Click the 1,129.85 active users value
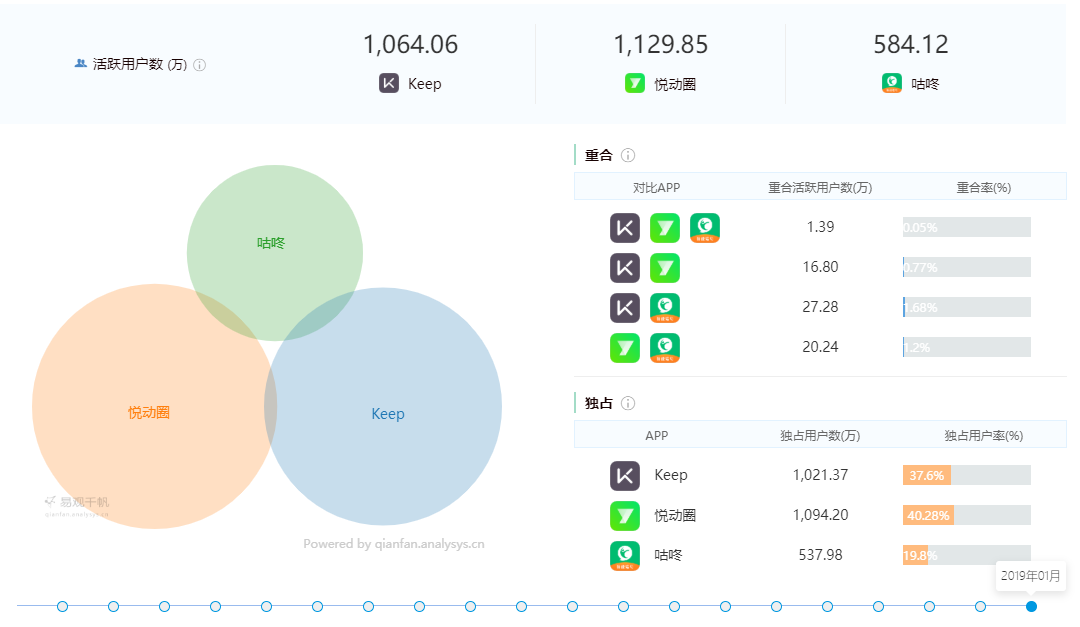Image resolution: width=1080 pixels, height=627 pixels. [661, 45]
